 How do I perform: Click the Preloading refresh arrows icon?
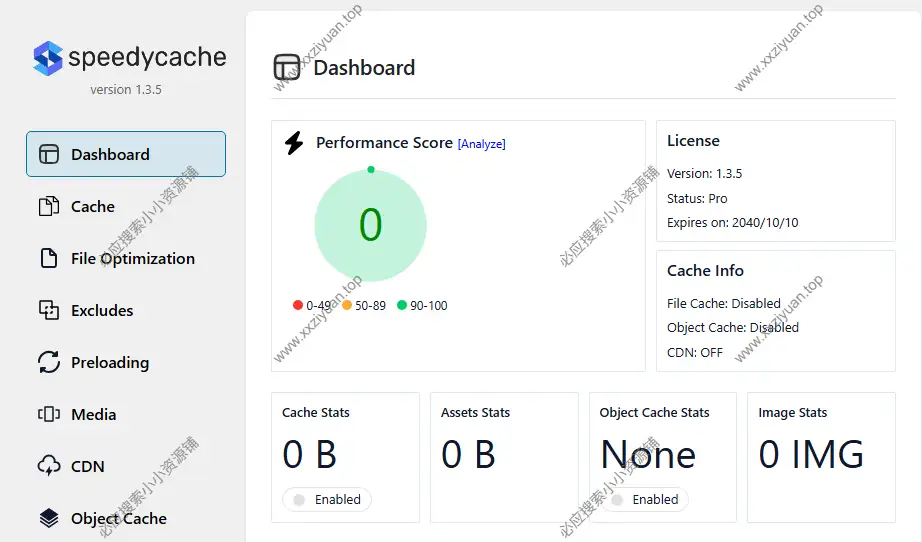click(49, 362)
